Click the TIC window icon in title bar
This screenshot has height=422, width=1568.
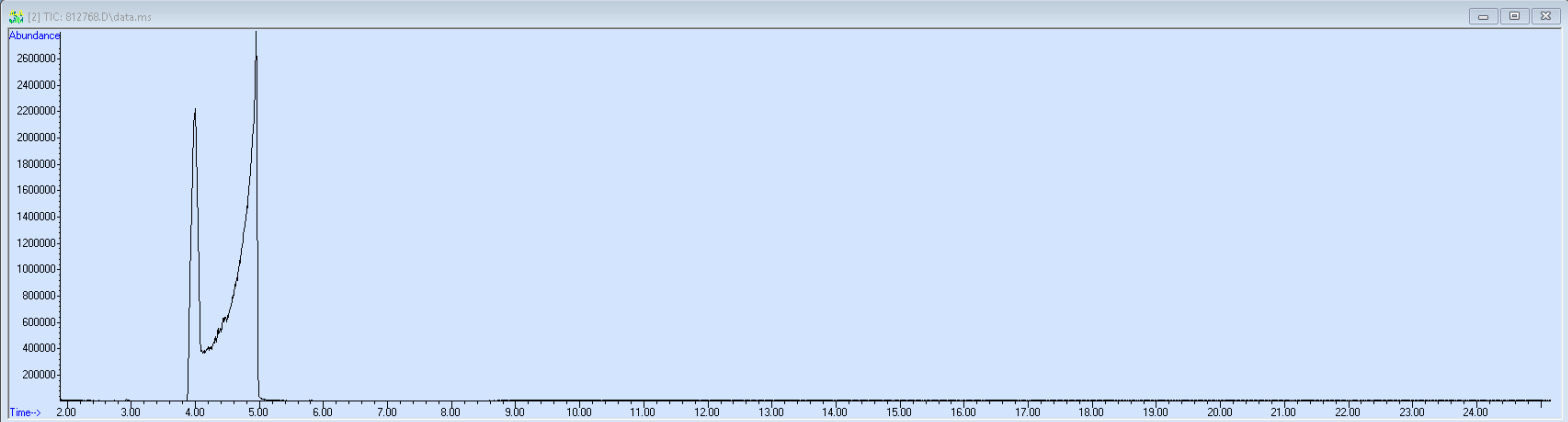pyautogui.click(x=16, y=17)
